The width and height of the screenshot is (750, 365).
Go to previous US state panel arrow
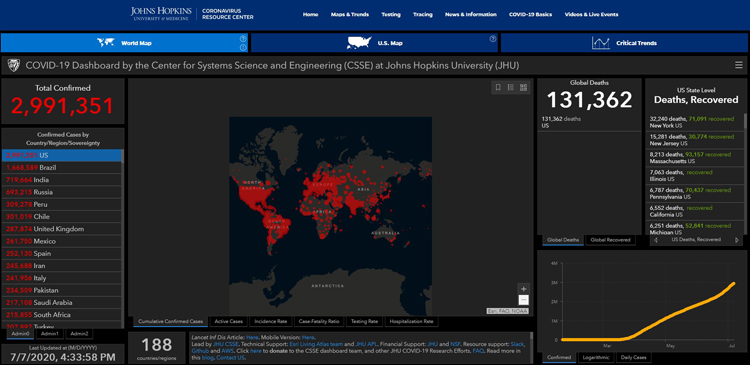pyautogui.click(x=655, y=240)
